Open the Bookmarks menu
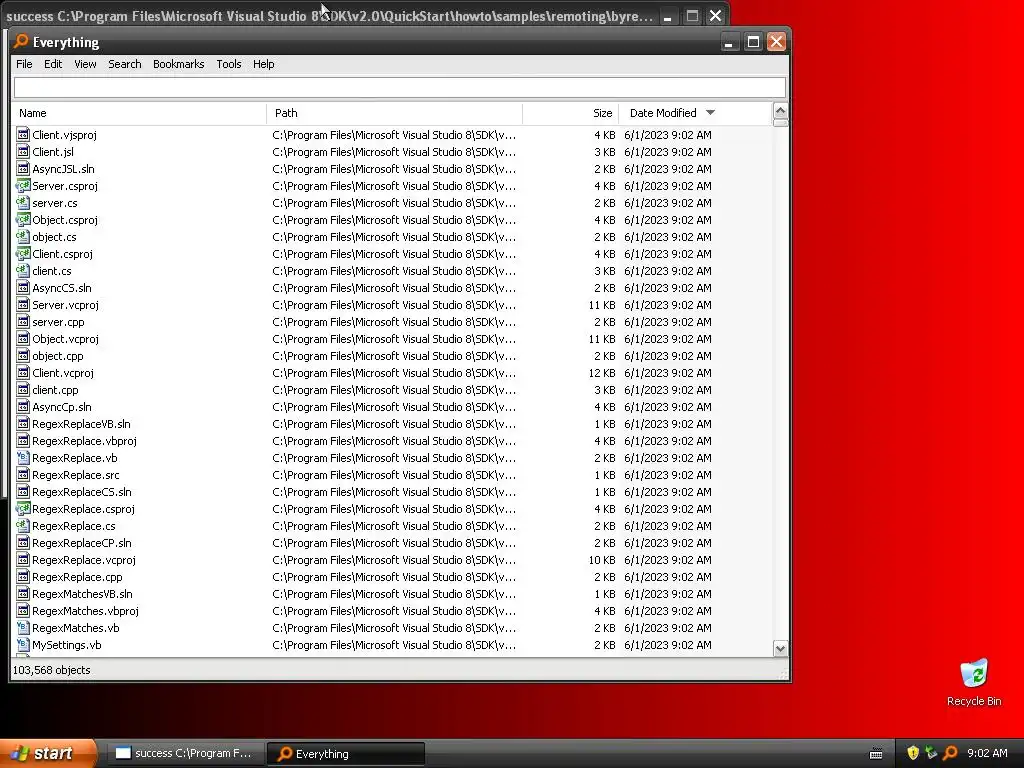The height and width of the screenshot is (768, 1024). coord(178,64)
